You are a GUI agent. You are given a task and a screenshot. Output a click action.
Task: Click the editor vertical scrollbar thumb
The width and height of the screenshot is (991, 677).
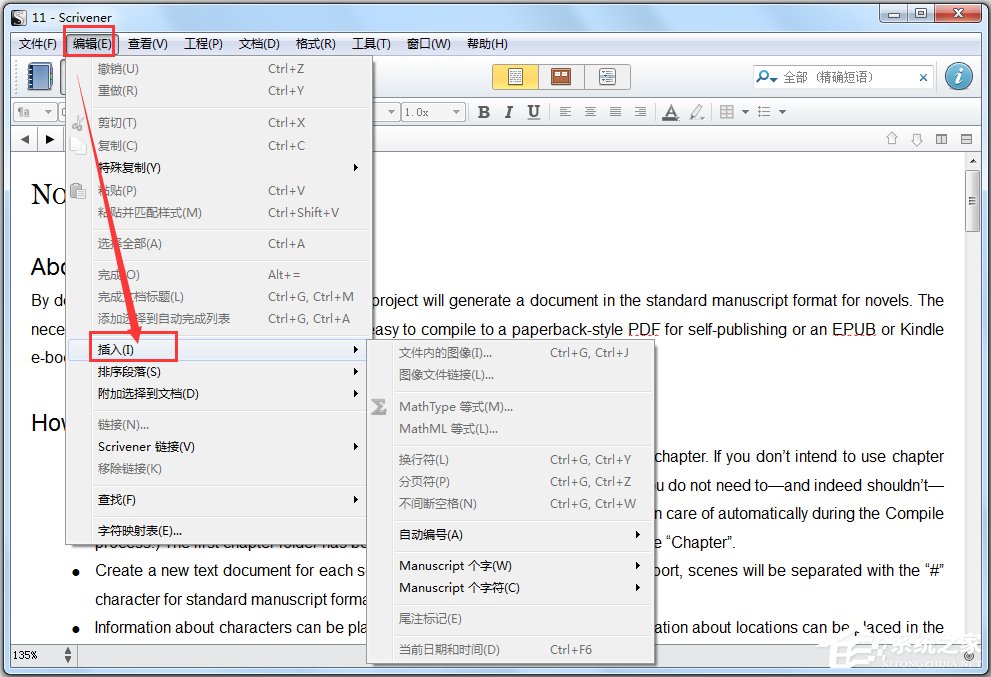tap(972, 201)
